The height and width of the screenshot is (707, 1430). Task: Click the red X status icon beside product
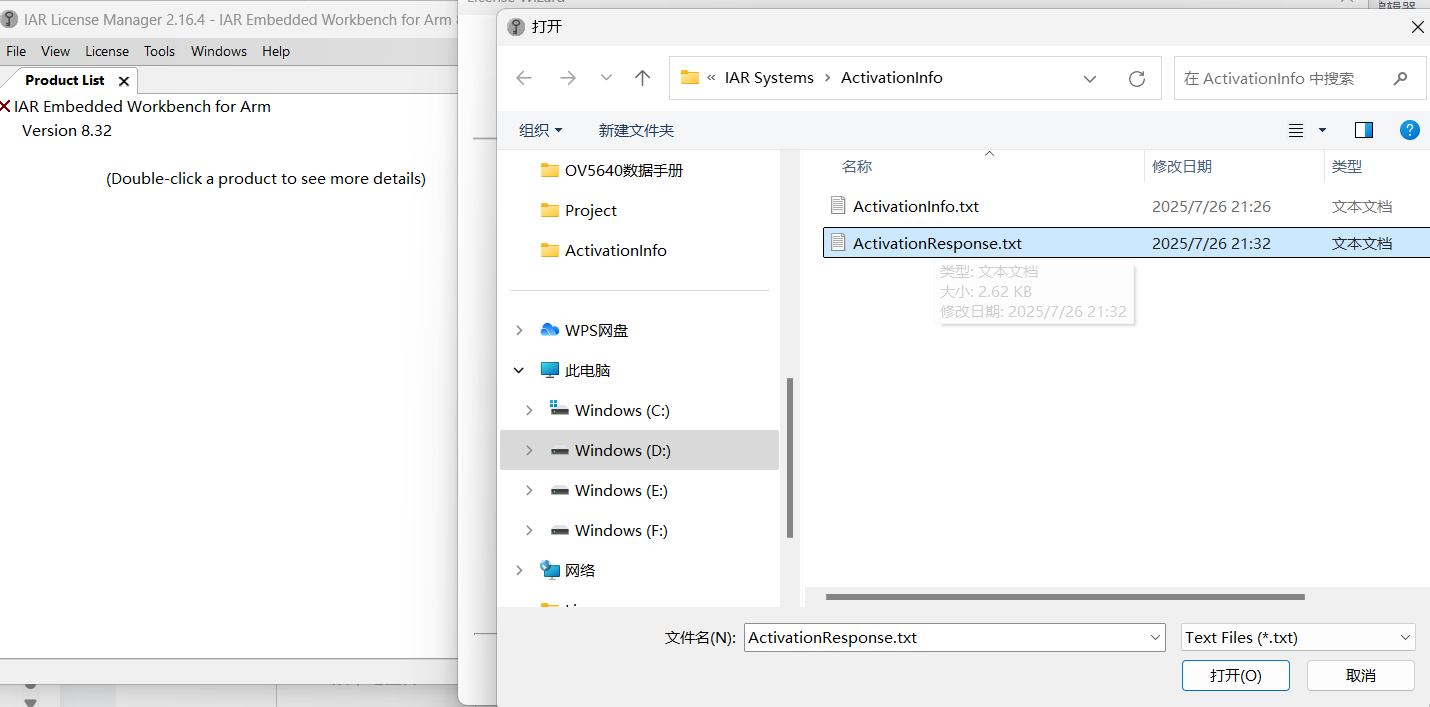6,106
